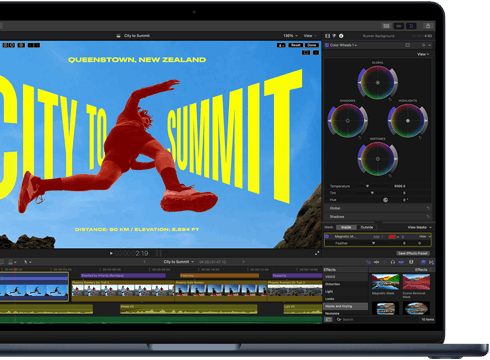The height and width of the screenshot is (360, 490).
Task: Open the viewer zoom percentage dropdown
Action: 290,36
